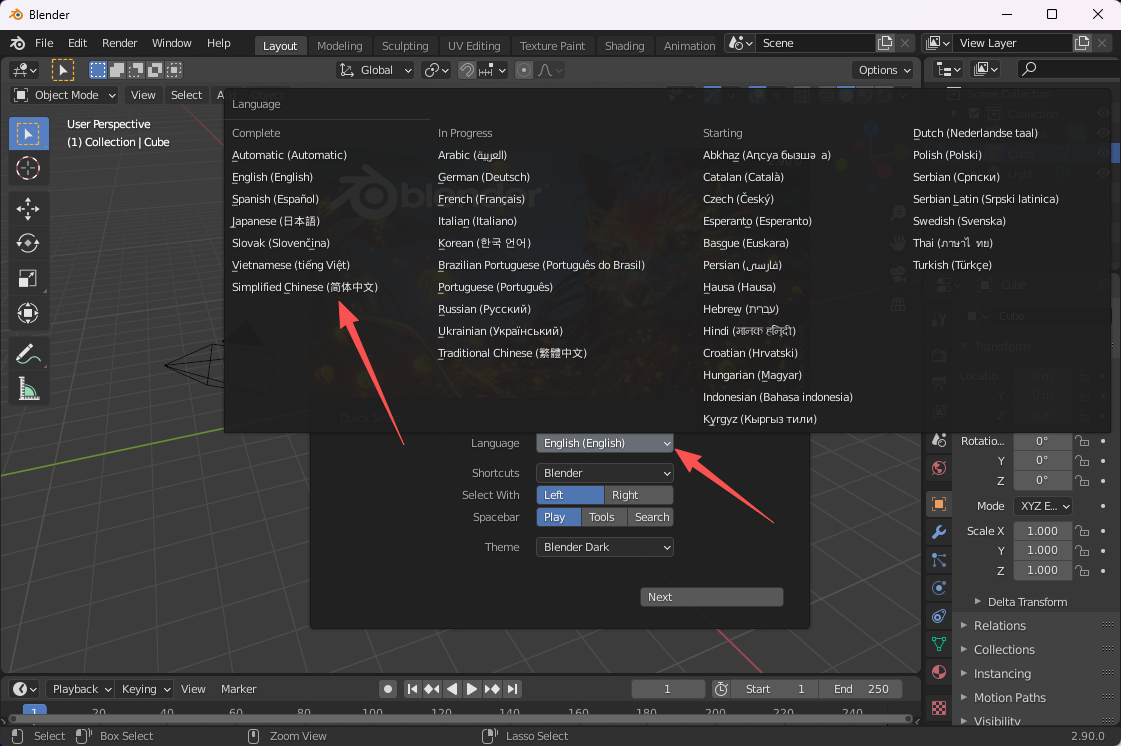Switch Spacebar action to Tools

tap(602, 517)
